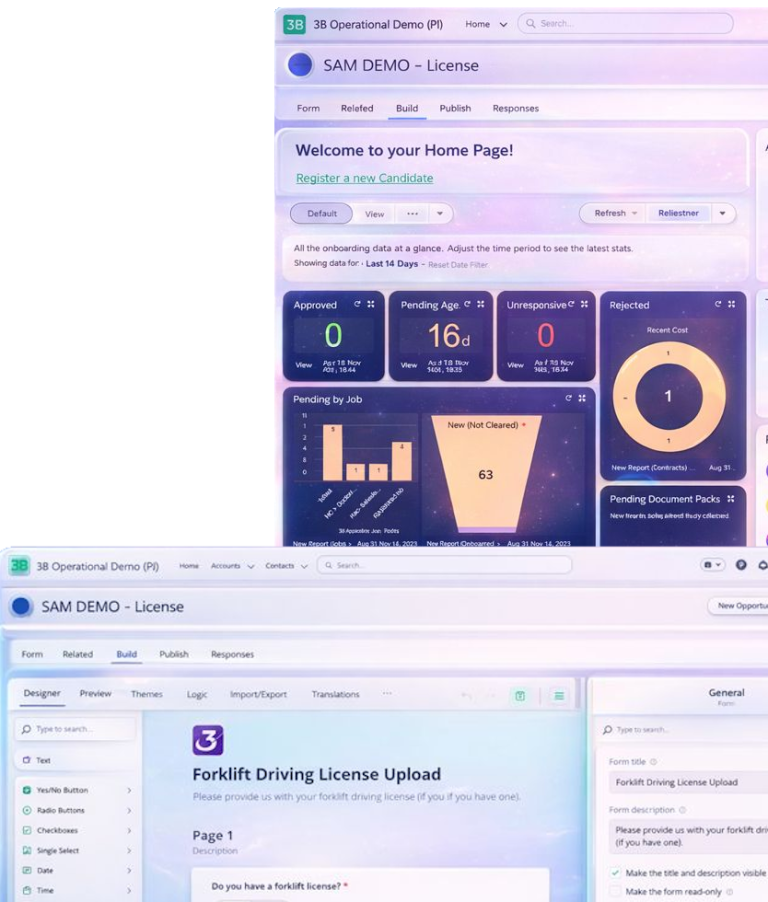Click the purple form logo above the title
The width and height of the screenshot is (768, 902).
(x=207, y=740)
